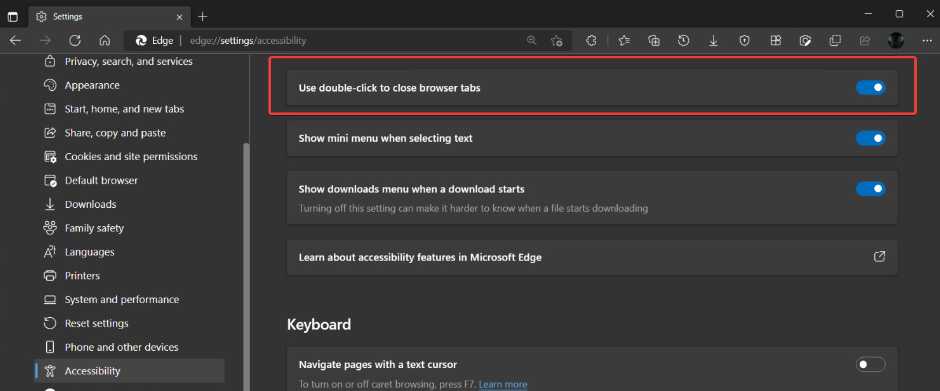
Task: Enable Navigate pages with a text cursor
Action: (x=870, y=364)
